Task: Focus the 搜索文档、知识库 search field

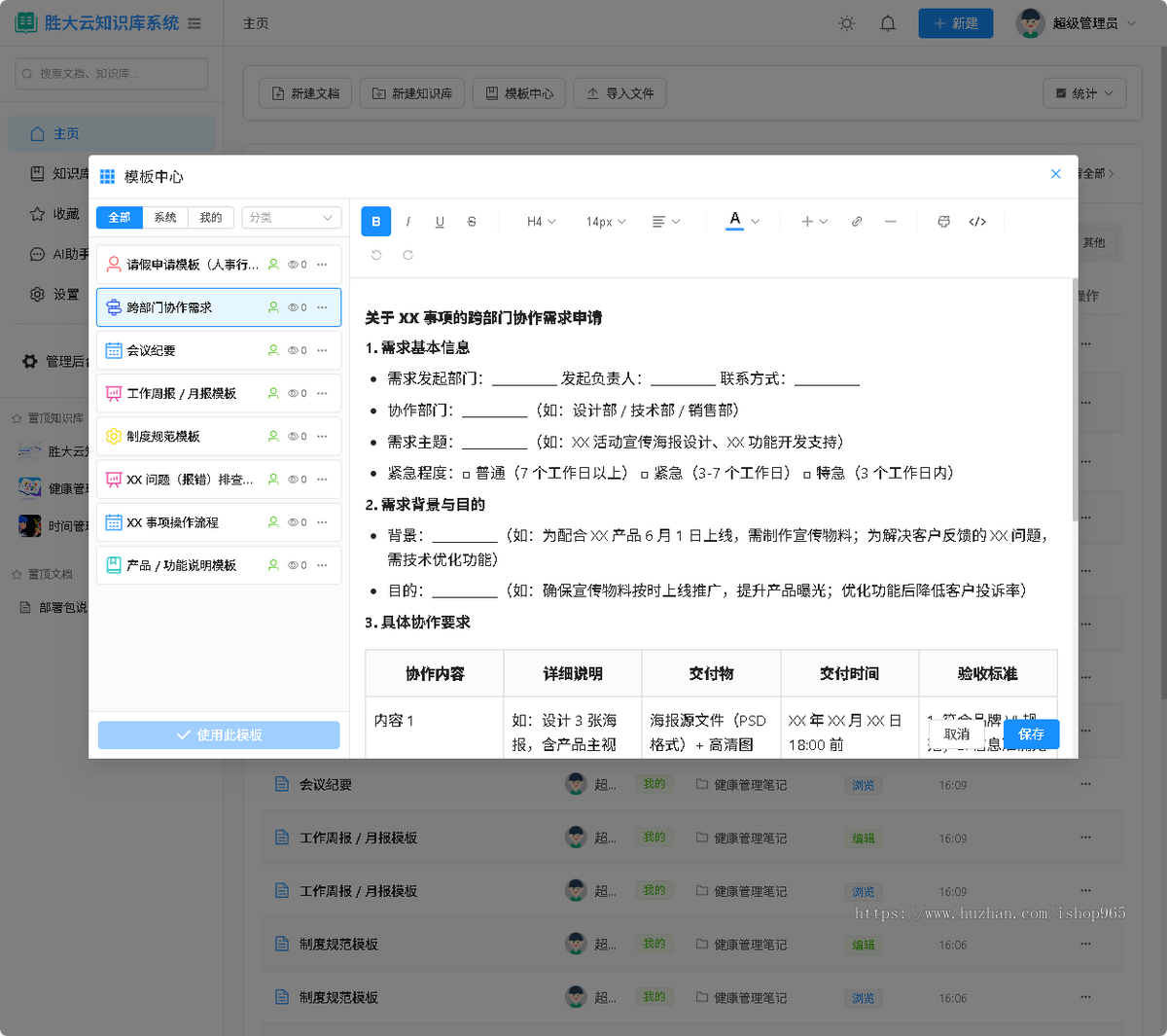Action: click(x=112, y=73)
